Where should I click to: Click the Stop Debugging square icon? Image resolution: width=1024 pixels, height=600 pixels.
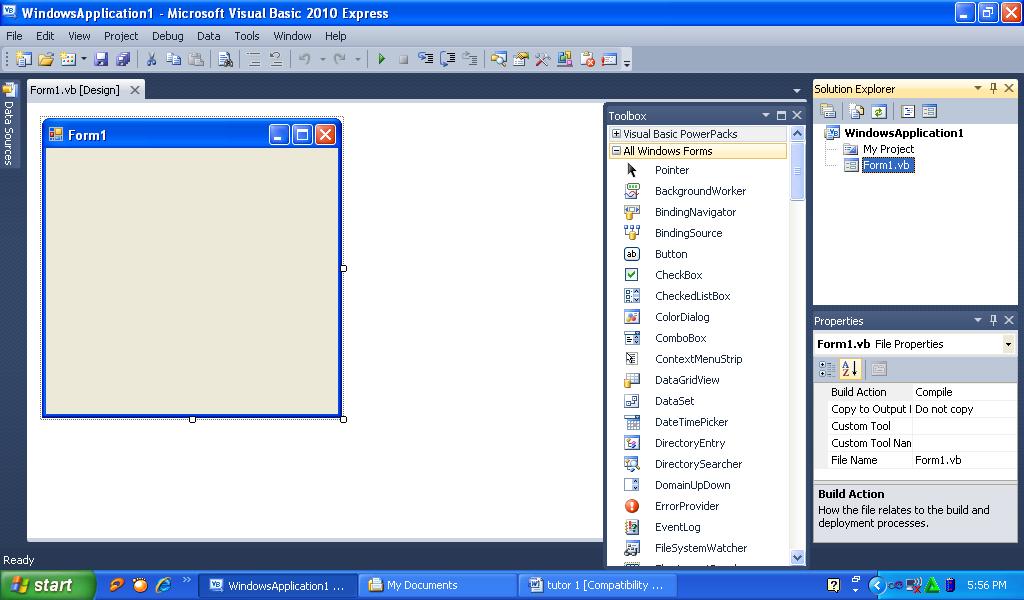404,59
